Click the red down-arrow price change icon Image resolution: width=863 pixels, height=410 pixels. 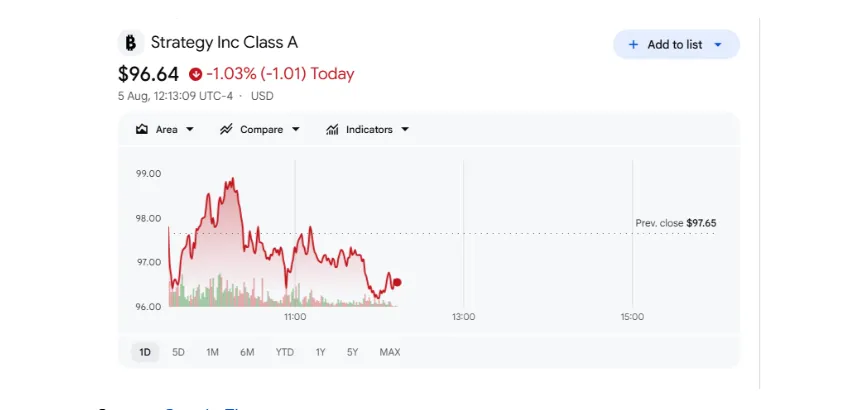click(x=195, y=74)
